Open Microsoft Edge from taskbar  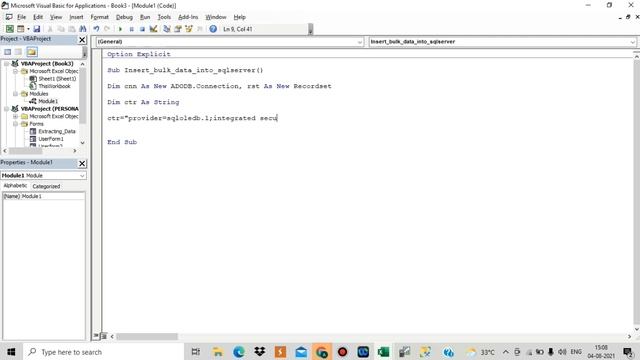click(239, 352)
